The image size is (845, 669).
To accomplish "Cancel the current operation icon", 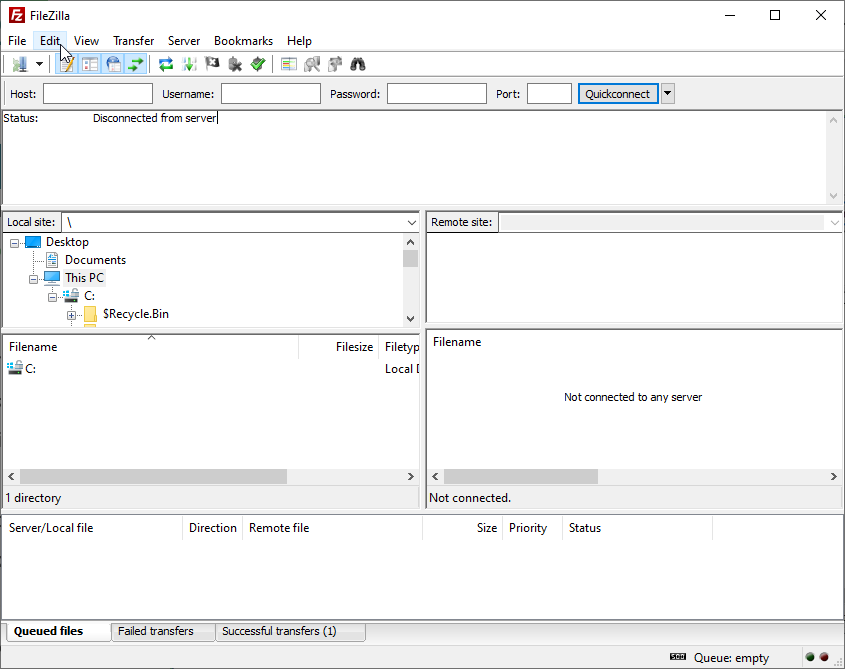I will [212, 64].
